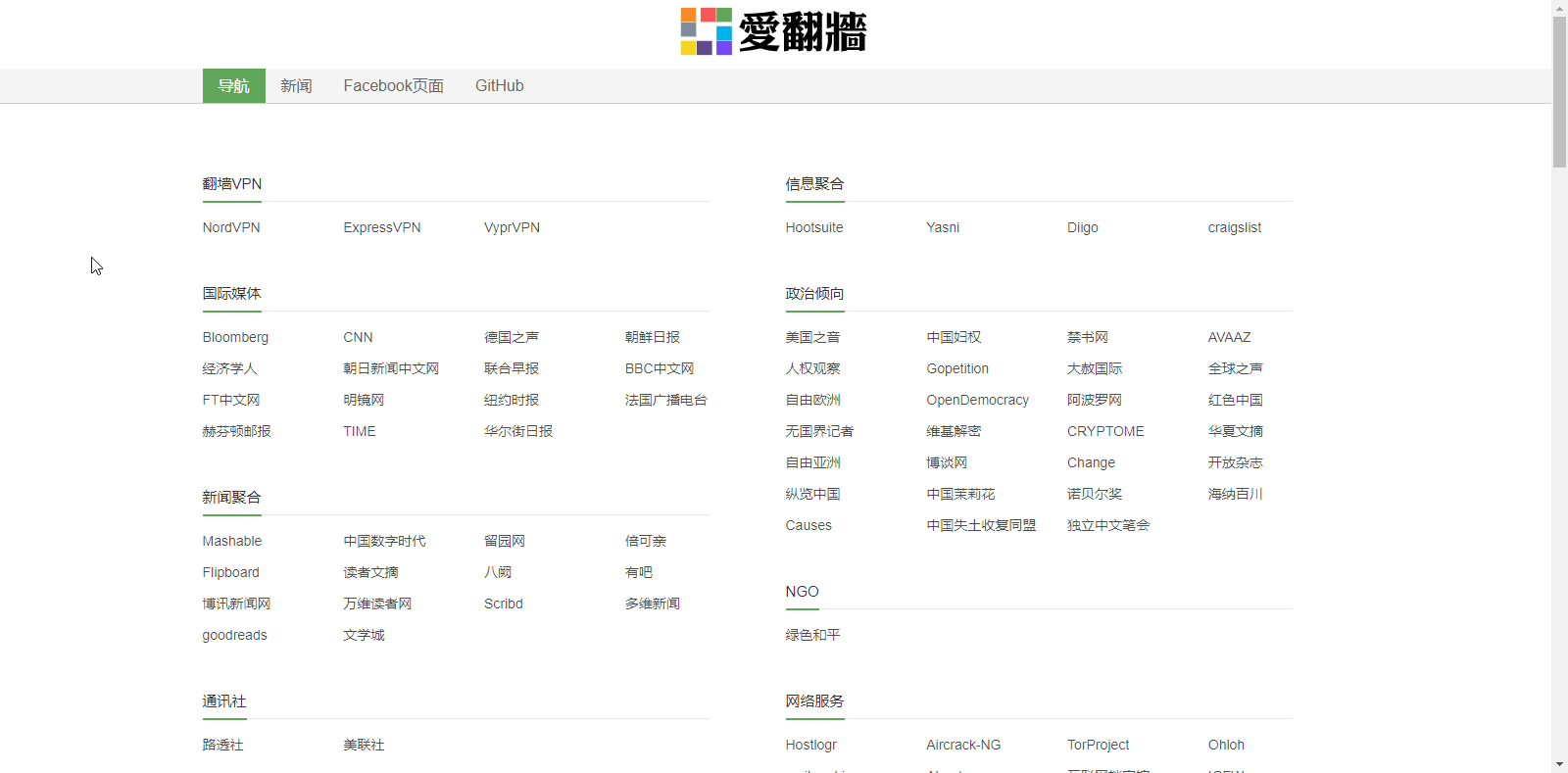
Task: Visit the ExpressVPN link
Action: (382, 227)
